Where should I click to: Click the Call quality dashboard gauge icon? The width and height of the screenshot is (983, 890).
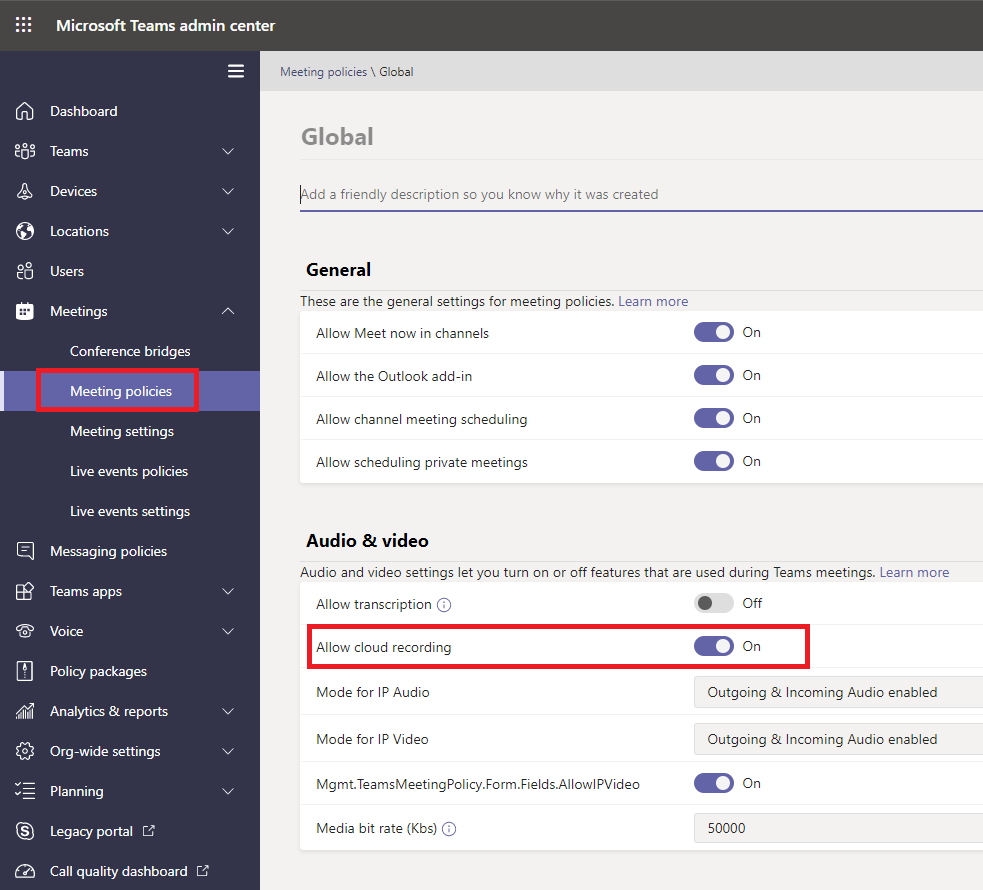[x=24, y=871]
